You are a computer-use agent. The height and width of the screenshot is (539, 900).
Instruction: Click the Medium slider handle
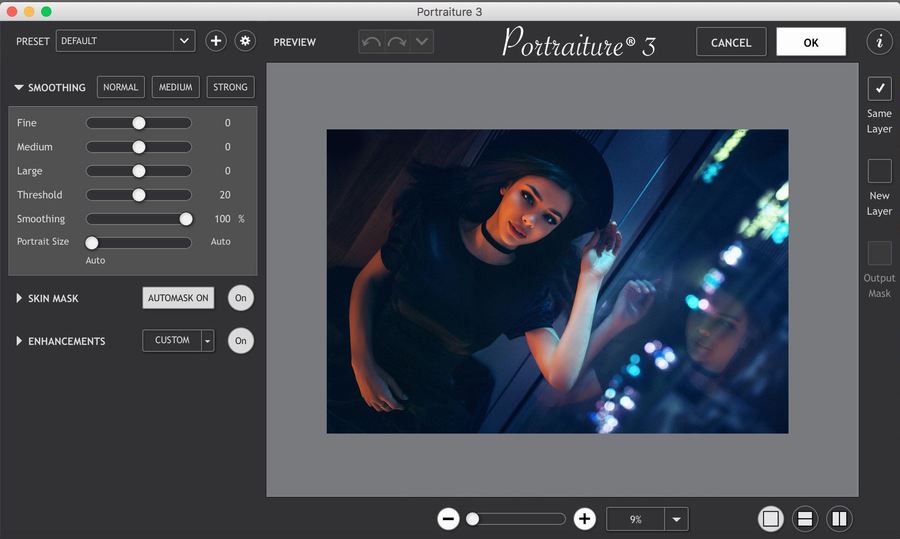(x=139, y=147)
